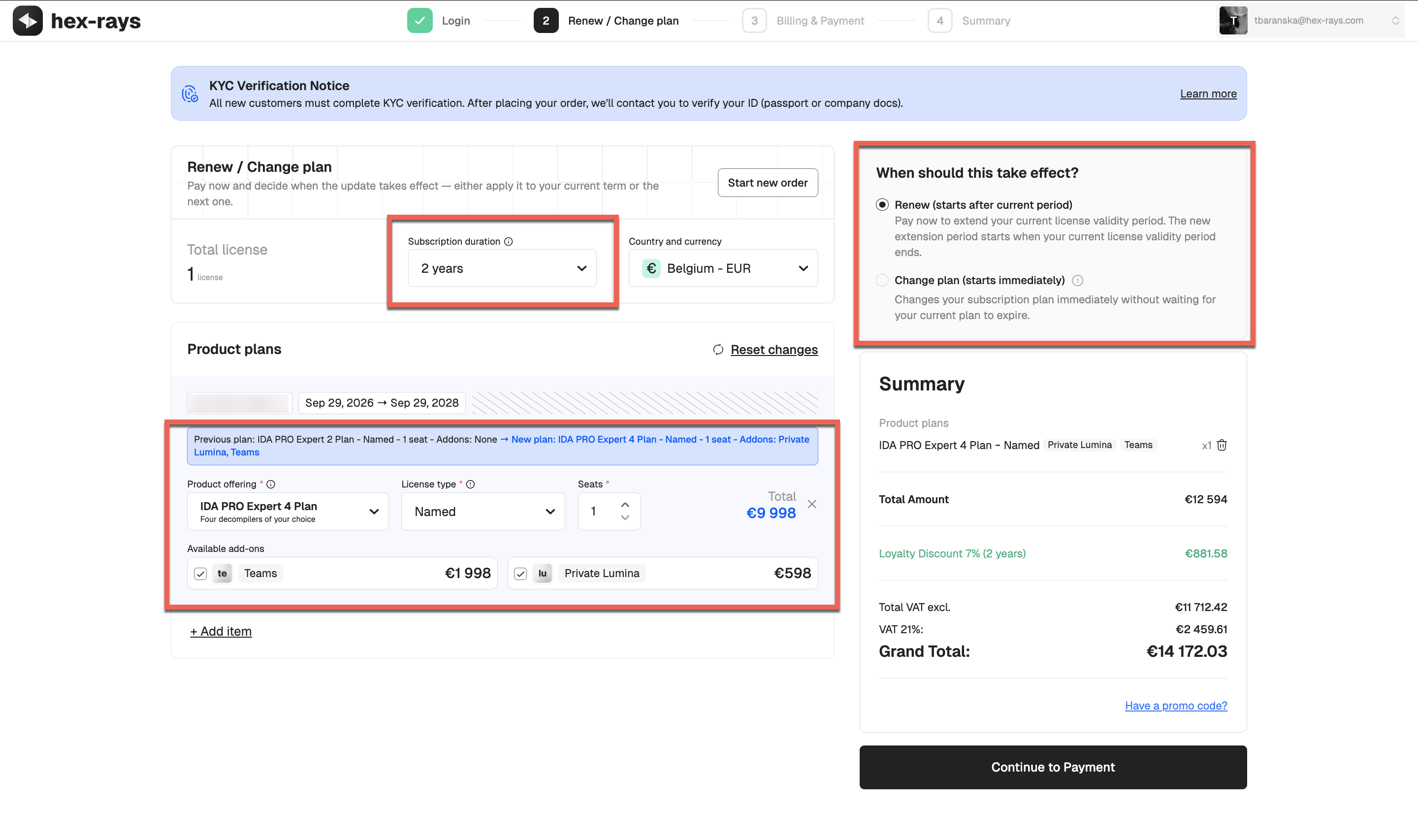
Task: Click the License type info icon
Action: click(x=470, y=485)
